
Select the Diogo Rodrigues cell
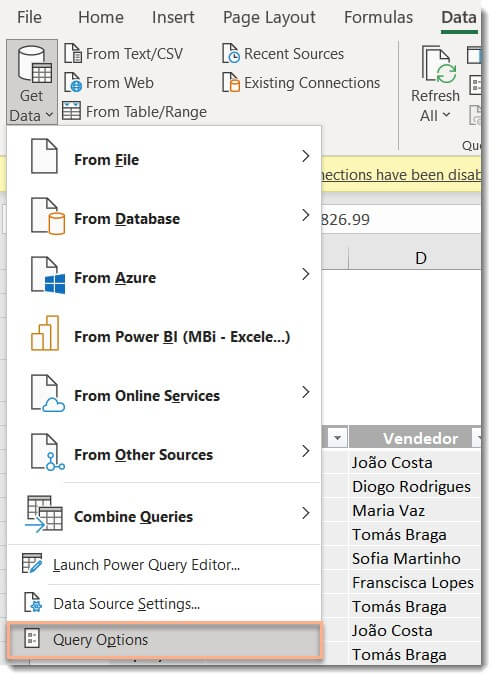coord(415,486)
